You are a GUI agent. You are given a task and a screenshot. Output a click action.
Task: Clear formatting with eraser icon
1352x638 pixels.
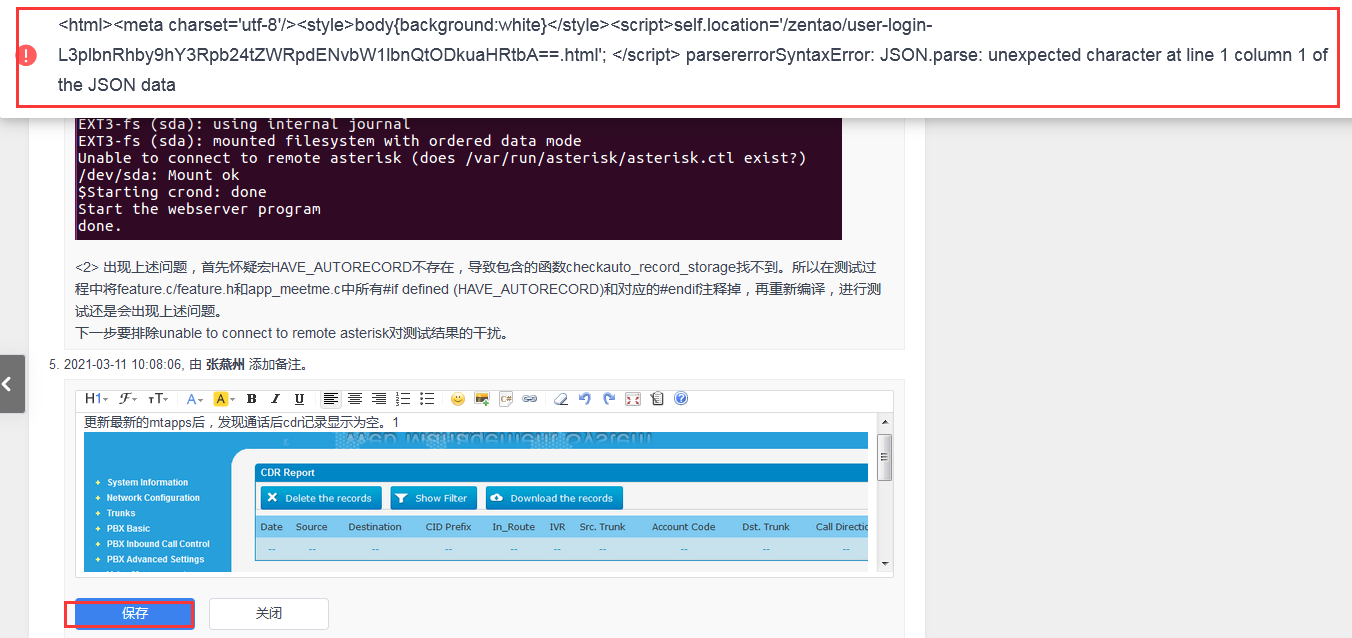561,399
